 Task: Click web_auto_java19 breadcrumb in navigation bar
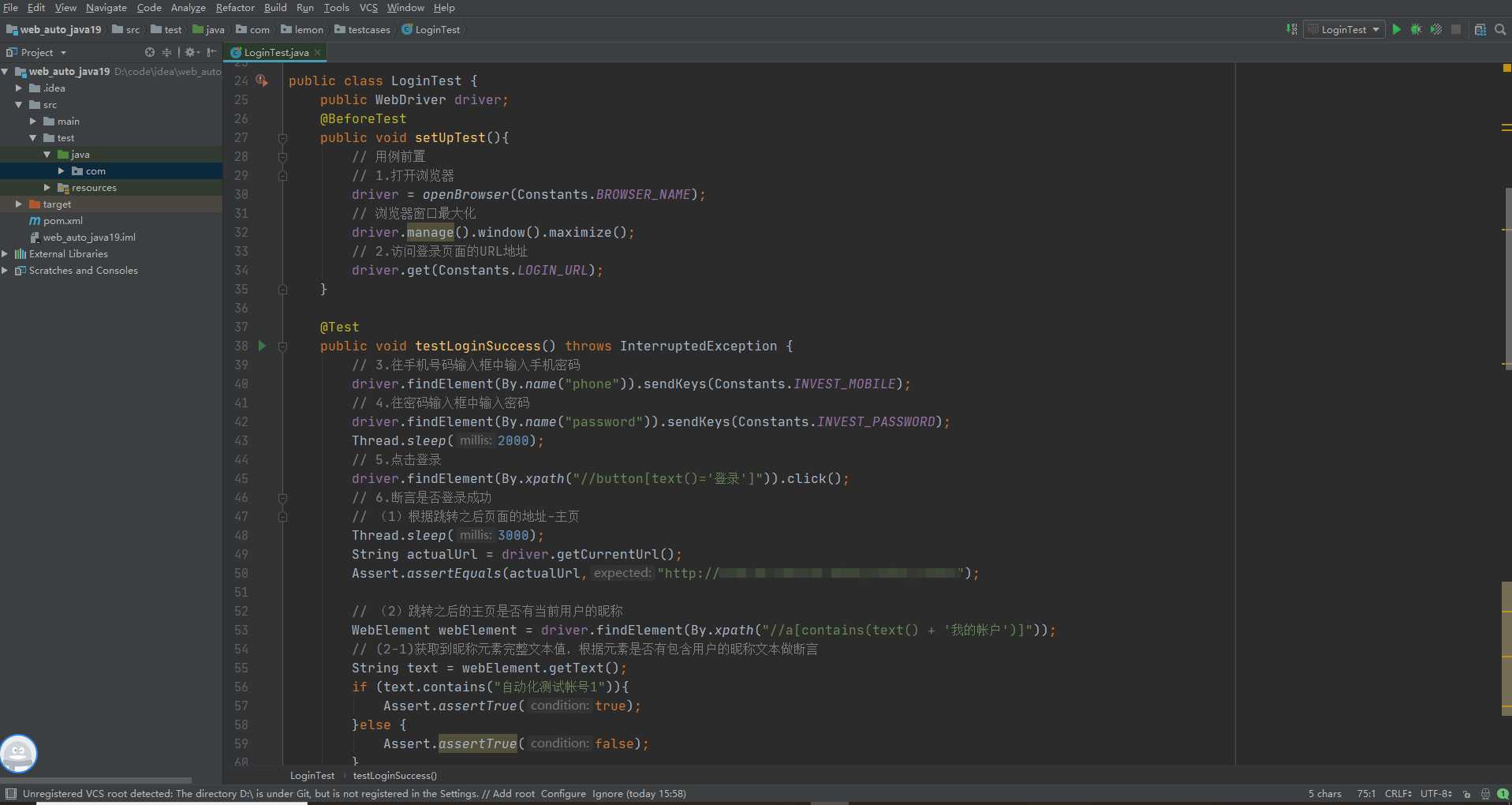click(54, 30)
